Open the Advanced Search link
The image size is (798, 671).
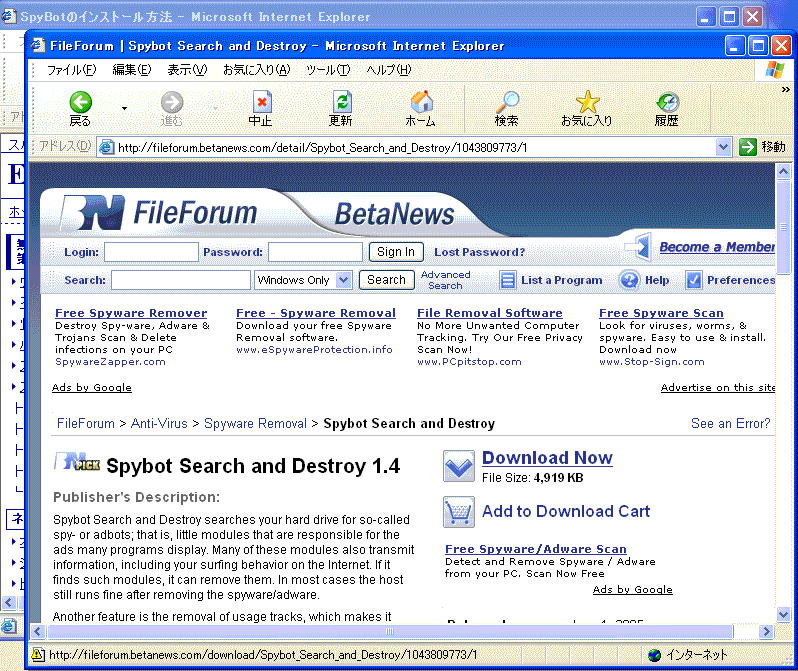click(445, 280)
